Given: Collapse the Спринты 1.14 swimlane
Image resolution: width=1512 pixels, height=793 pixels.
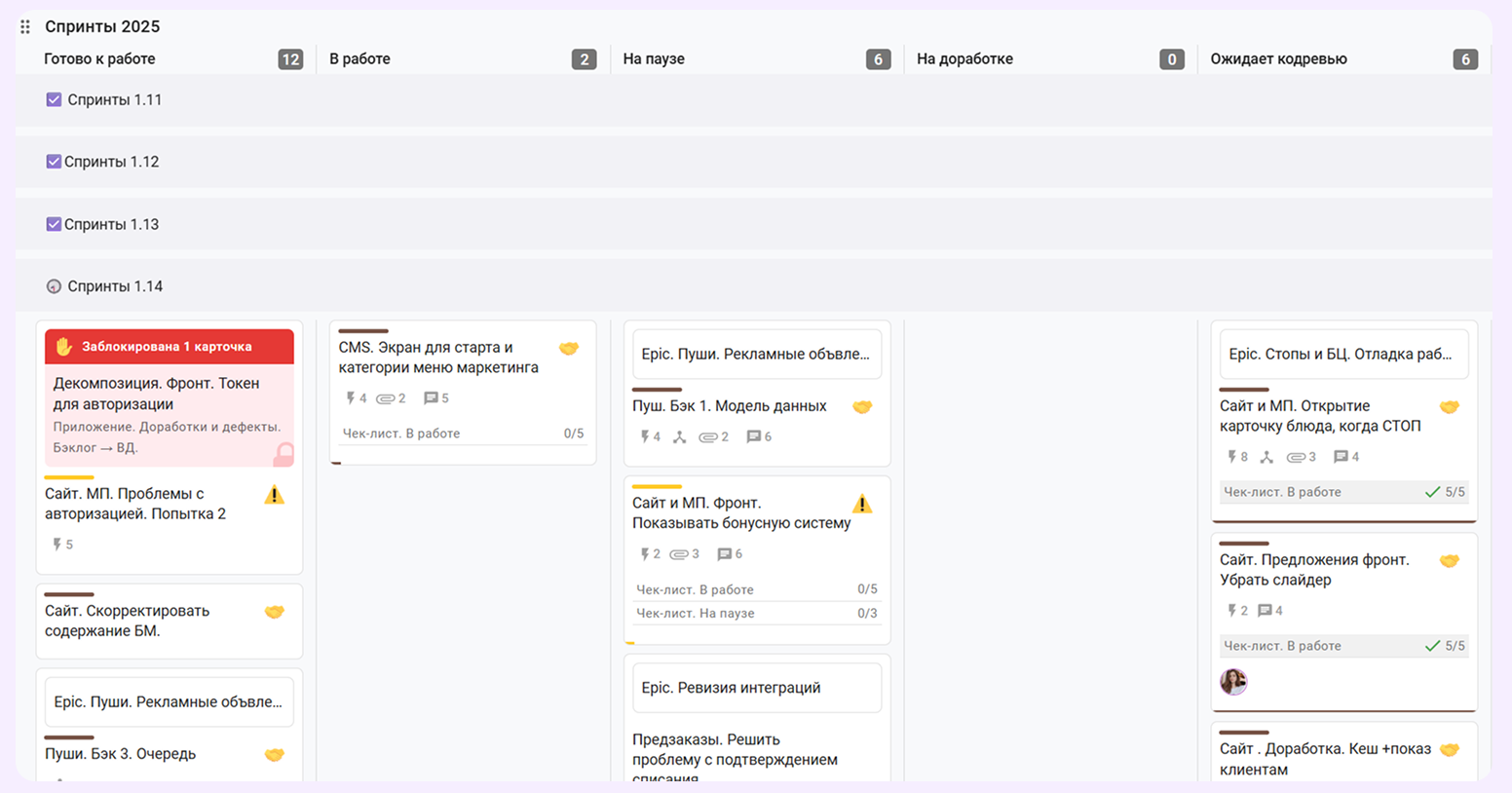Looking at the screenshot, I should click(x=54, y=286).
